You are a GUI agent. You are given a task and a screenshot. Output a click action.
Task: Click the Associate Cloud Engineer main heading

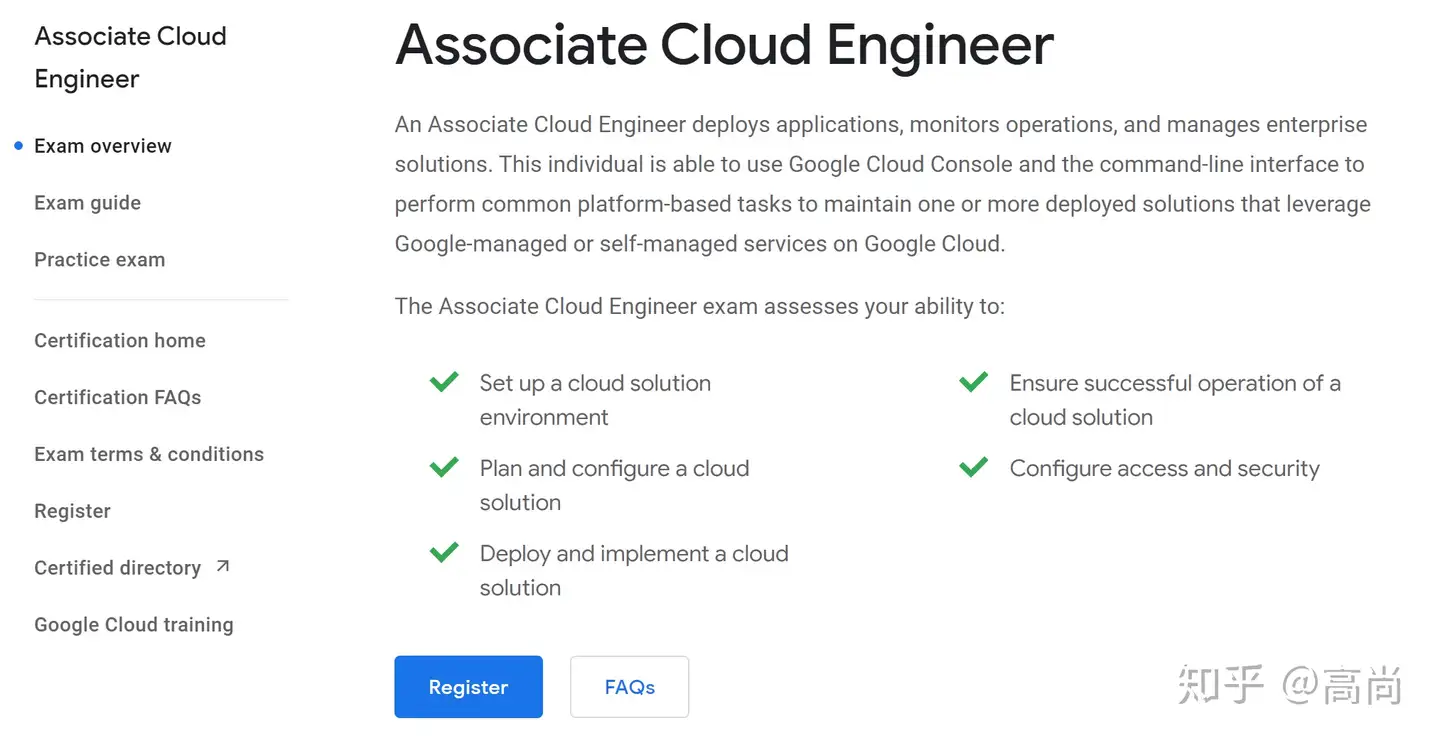[724, 45]
